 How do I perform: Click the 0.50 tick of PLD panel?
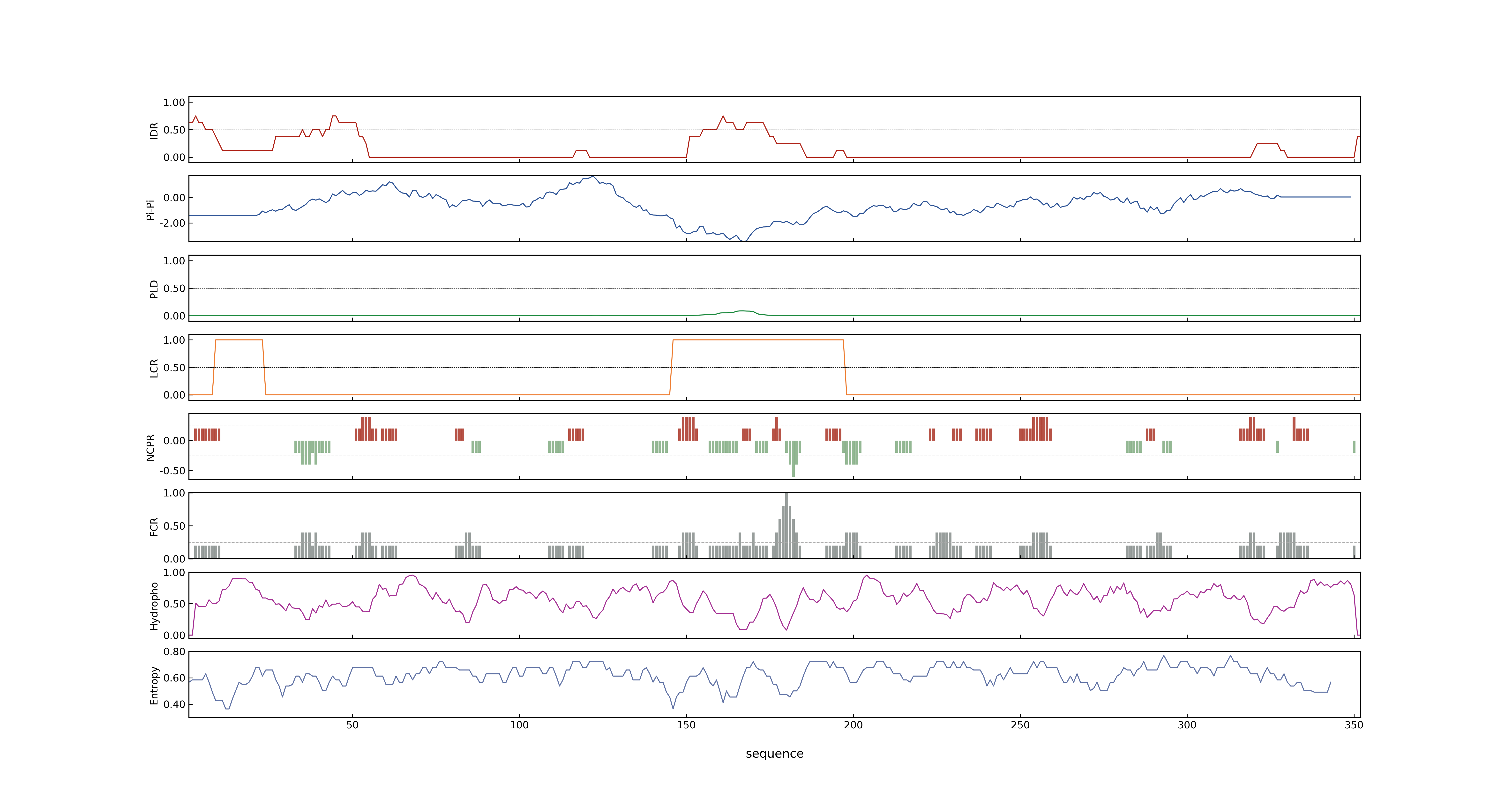[x=174, y=288]
